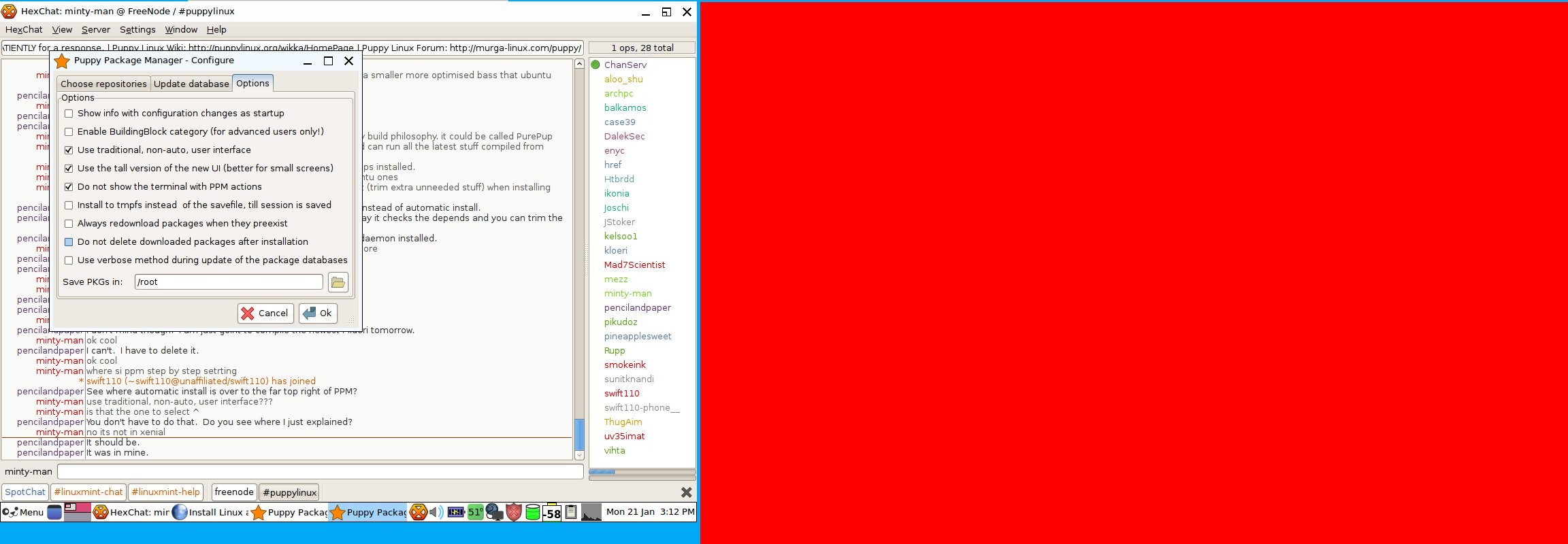Switch to freenode server tab
Screen dimensions: 1568x544
234,492
